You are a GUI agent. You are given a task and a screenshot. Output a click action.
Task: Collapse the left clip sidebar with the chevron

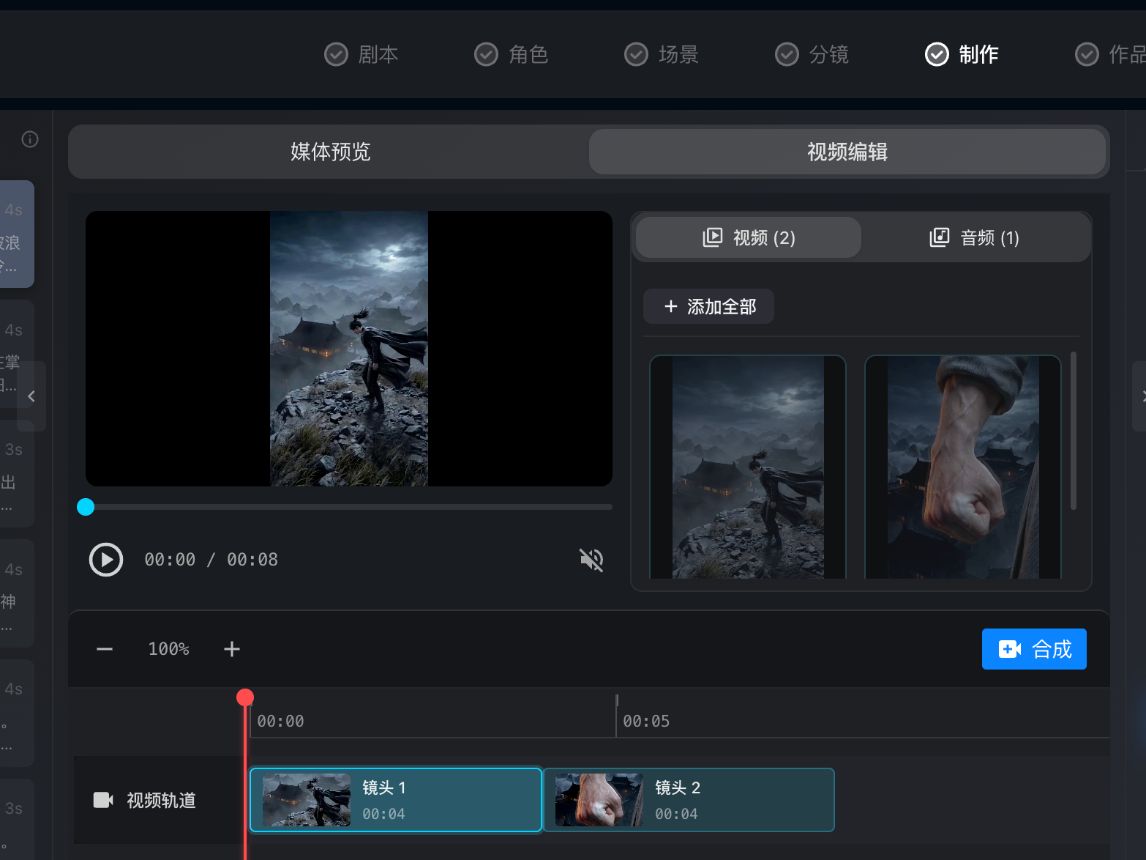coord(30,395)
